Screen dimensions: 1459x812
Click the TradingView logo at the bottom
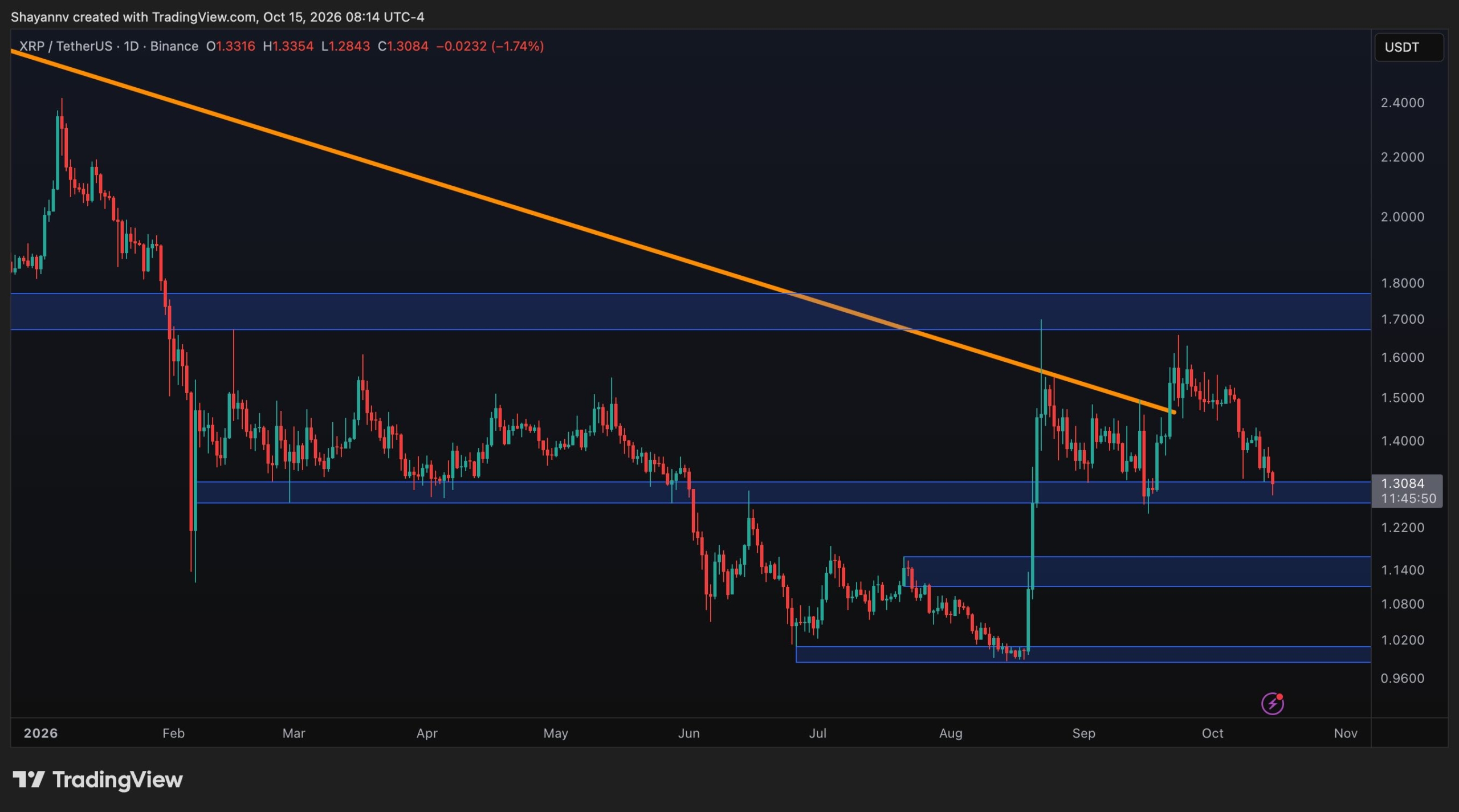click(x=97, y=779)
